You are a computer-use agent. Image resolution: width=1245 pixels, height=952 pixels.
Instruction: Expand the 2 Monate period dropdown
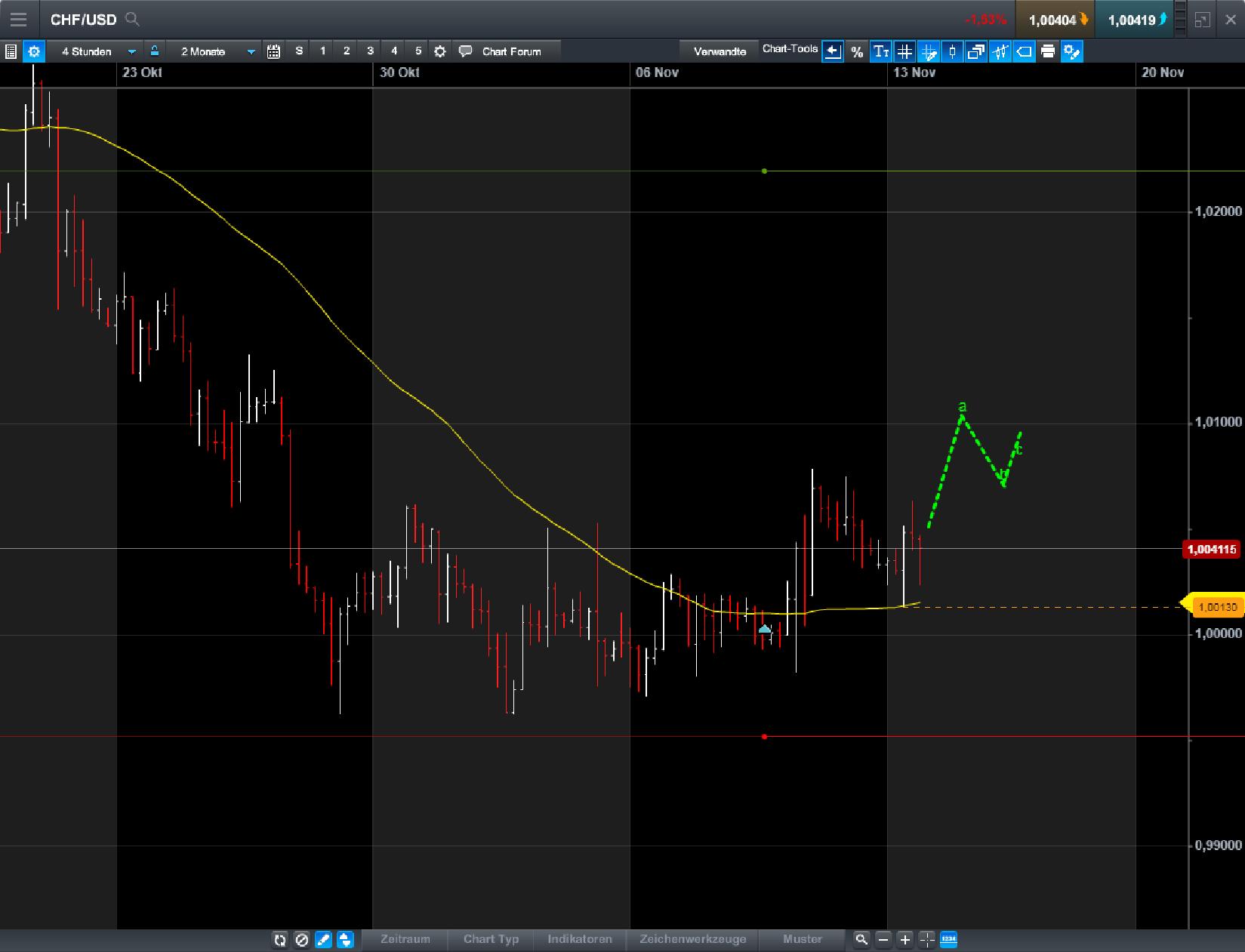pos(215,51)
